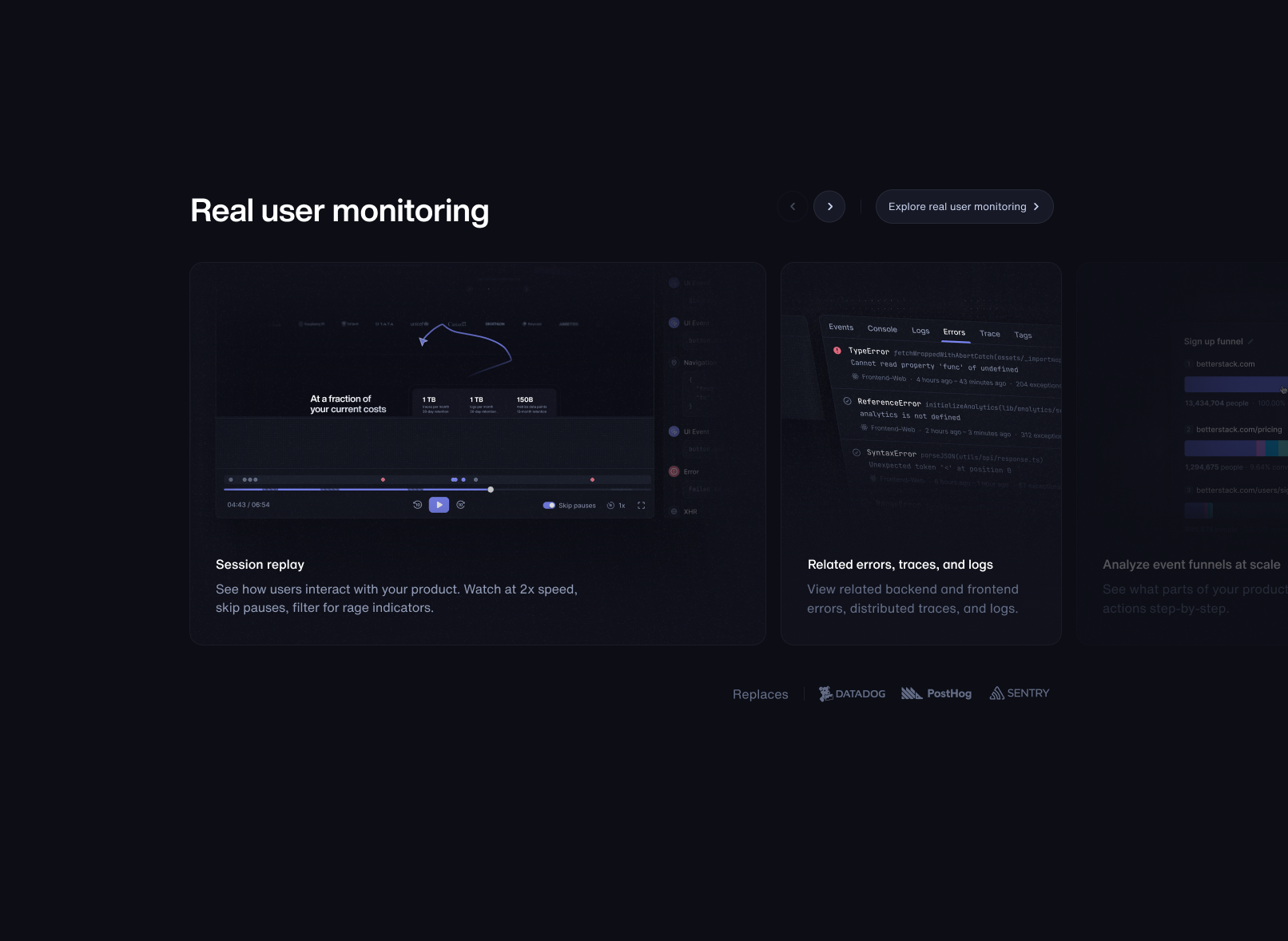1288x941 pixels.
Task: Open the TypeError entry
Action: point(947,367)
